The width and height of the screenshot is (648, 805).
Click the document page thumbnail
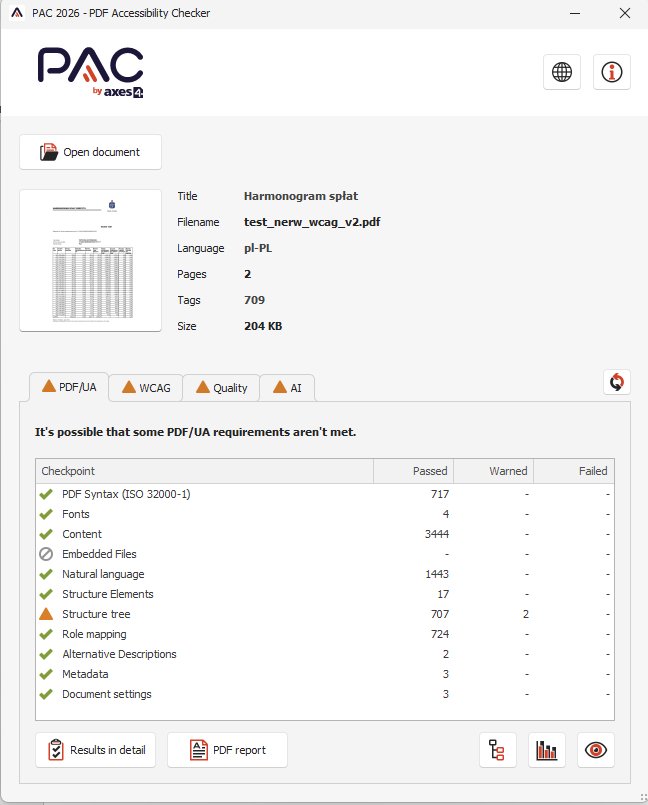point(90,260)
